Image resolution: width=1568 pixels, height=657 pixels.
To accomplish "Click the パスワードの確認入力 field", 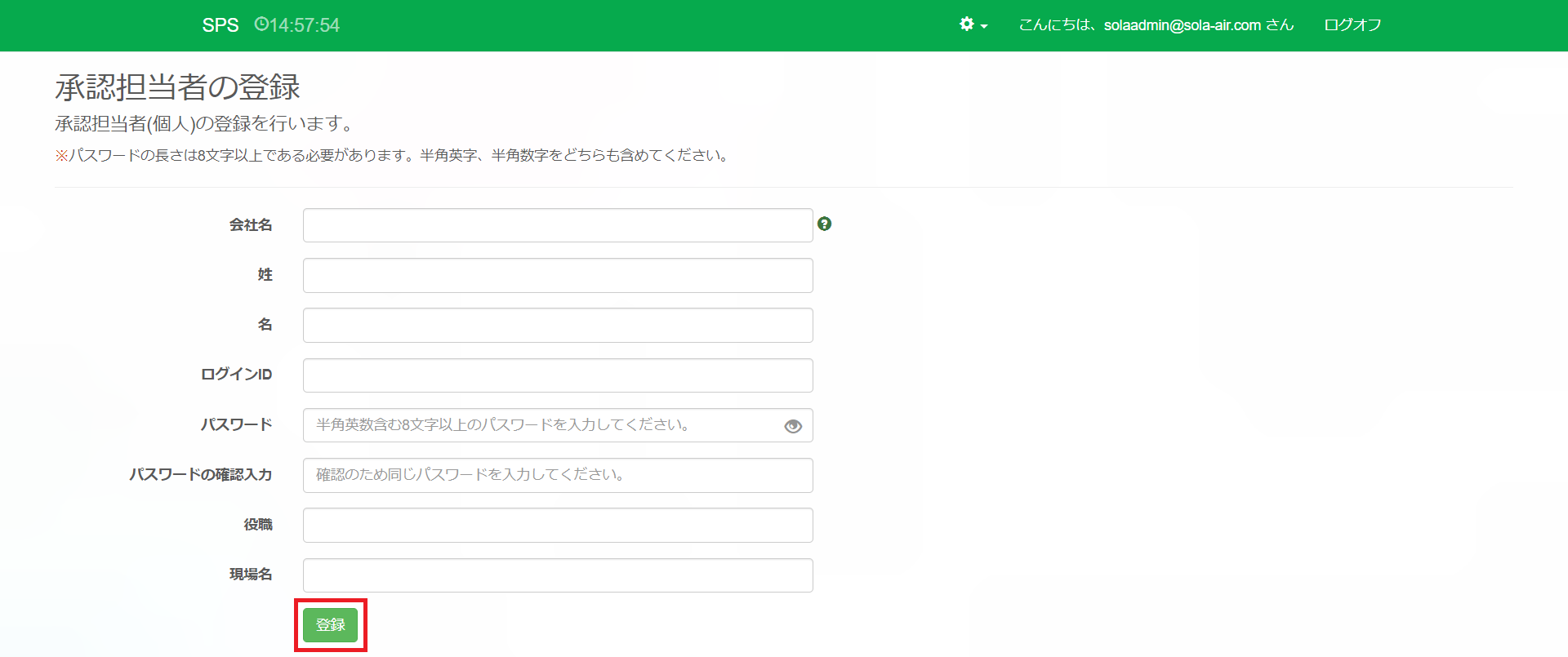I will 557,476.
